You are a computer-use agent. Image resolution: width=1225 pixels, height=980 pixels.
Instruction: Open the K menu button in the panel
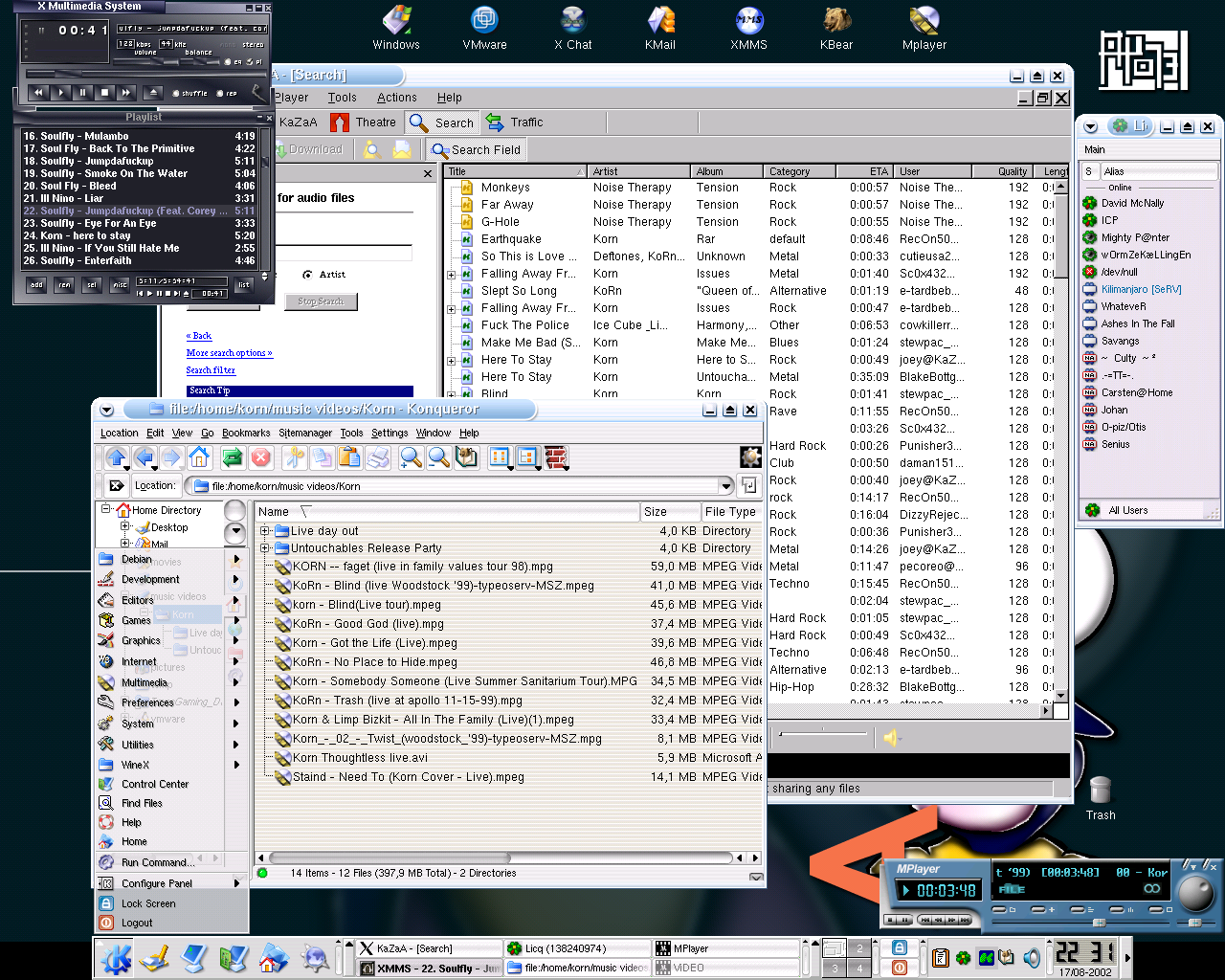116,958
